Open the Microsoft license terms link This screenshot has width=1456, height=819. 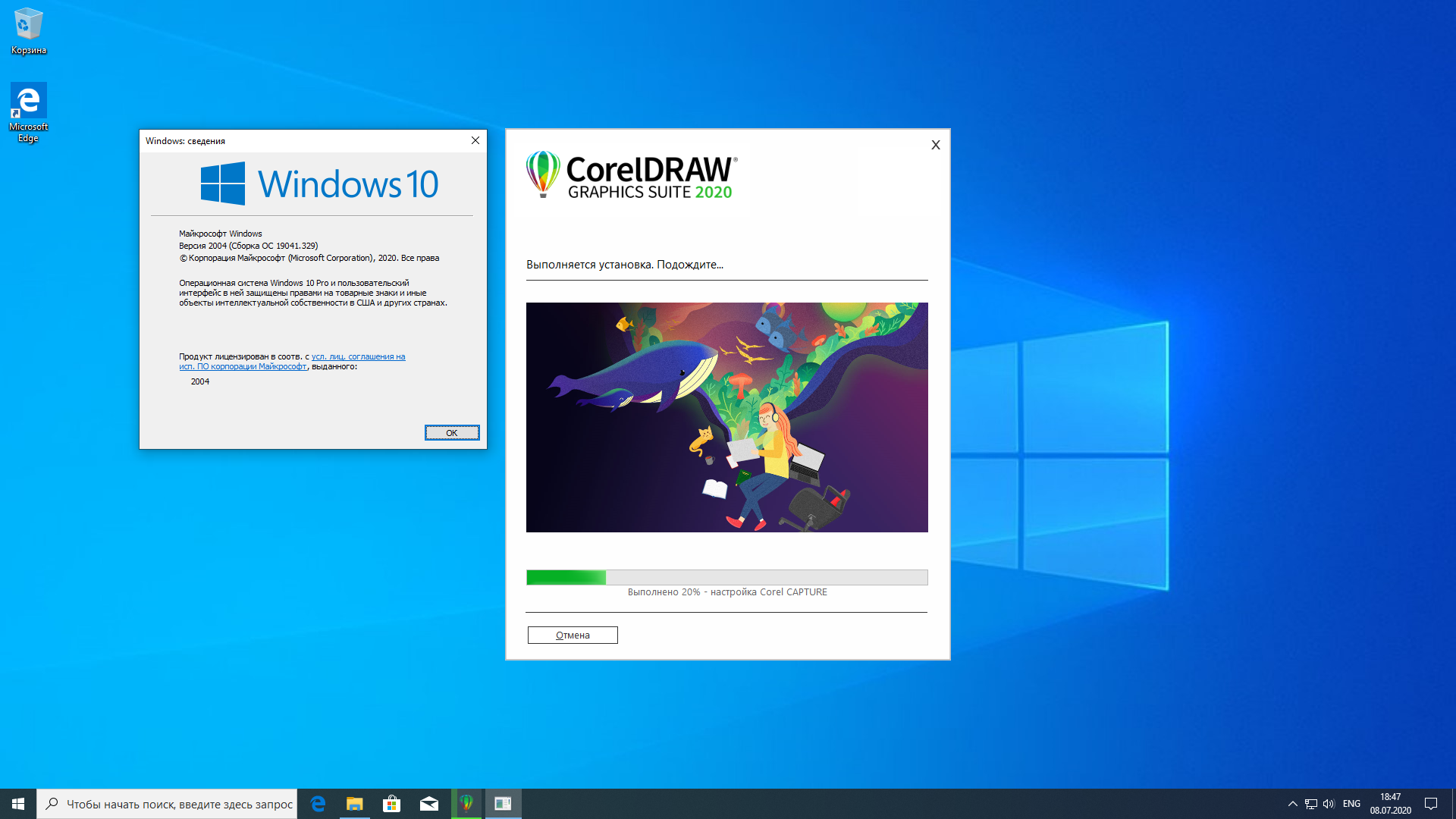tap(292, 362)
